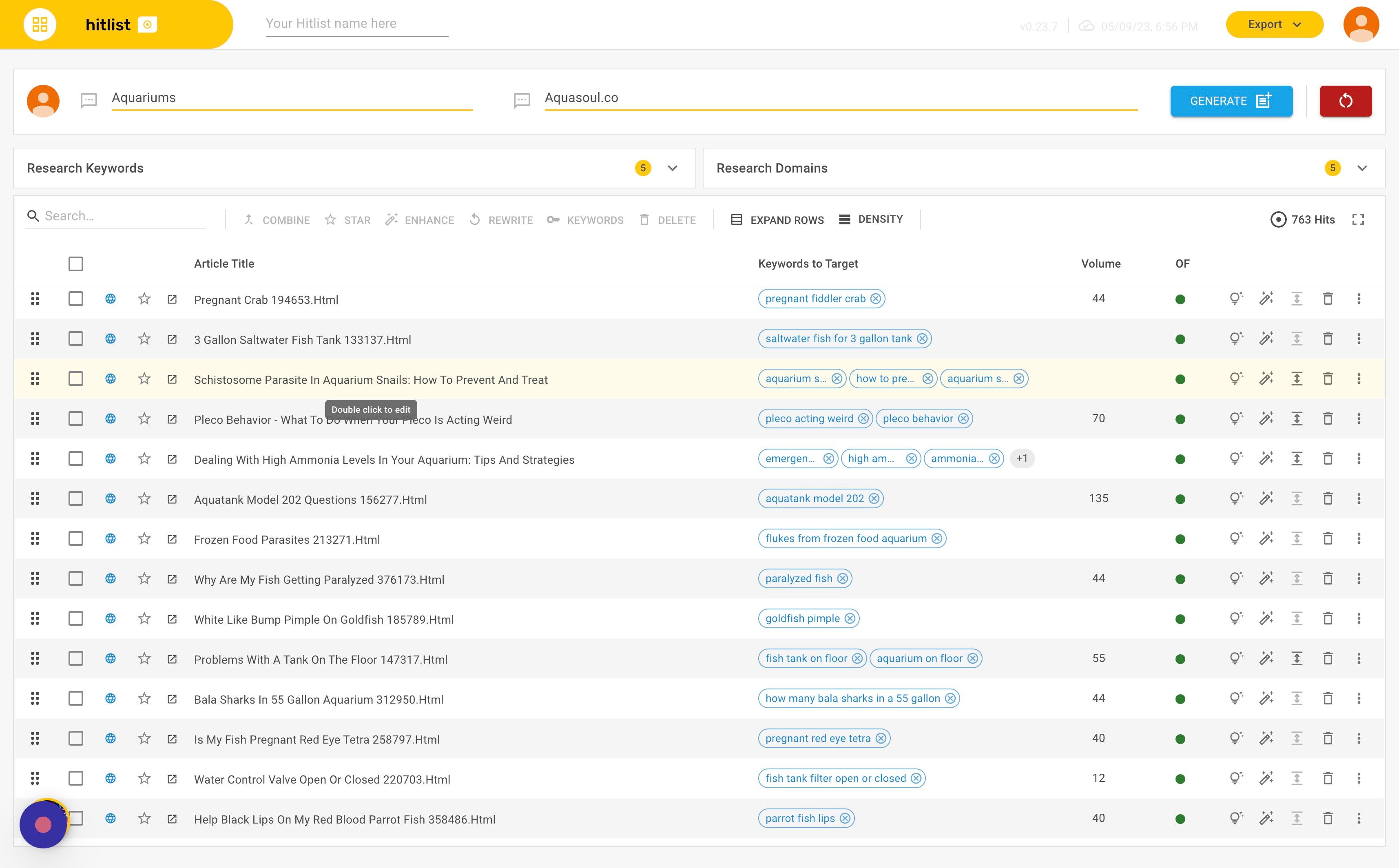This screenshot has width=1399, height=868.
Task: Delete the Water Control Valve row
Action: [x=1327, y=778]
